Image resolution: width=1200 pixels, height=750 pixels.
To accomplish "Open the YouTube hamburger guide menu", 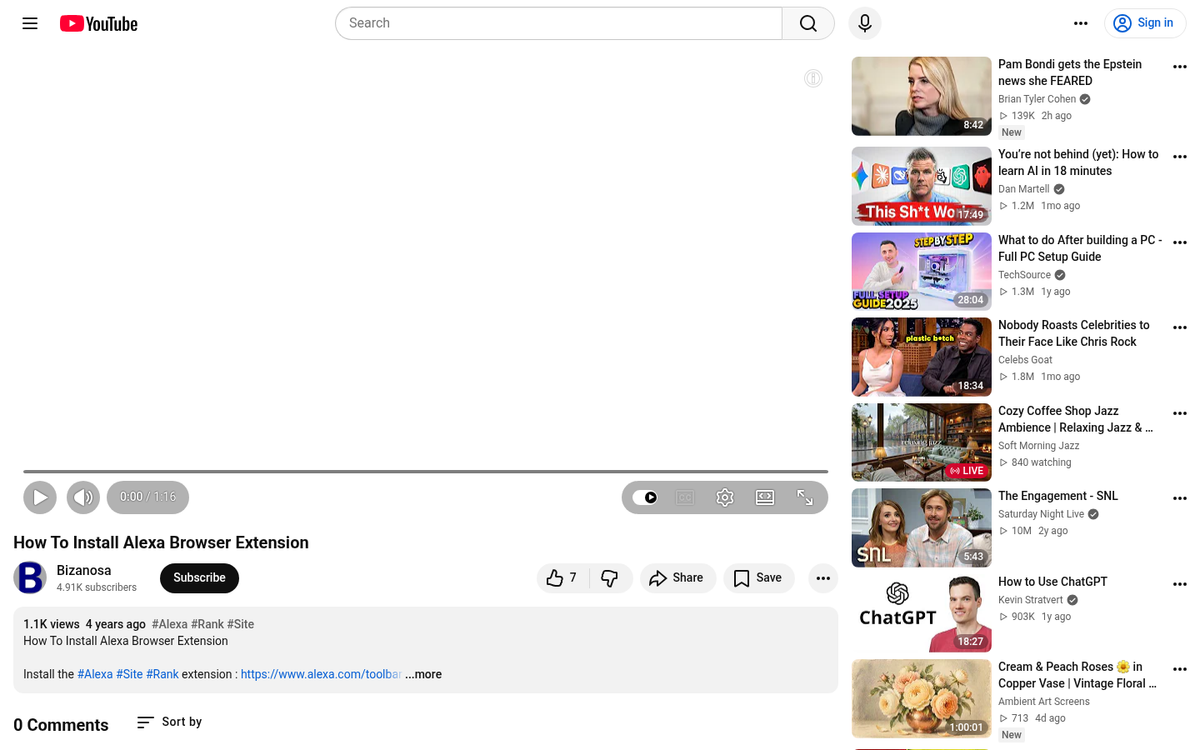I will pyautogui.click(x=30, y=23).
